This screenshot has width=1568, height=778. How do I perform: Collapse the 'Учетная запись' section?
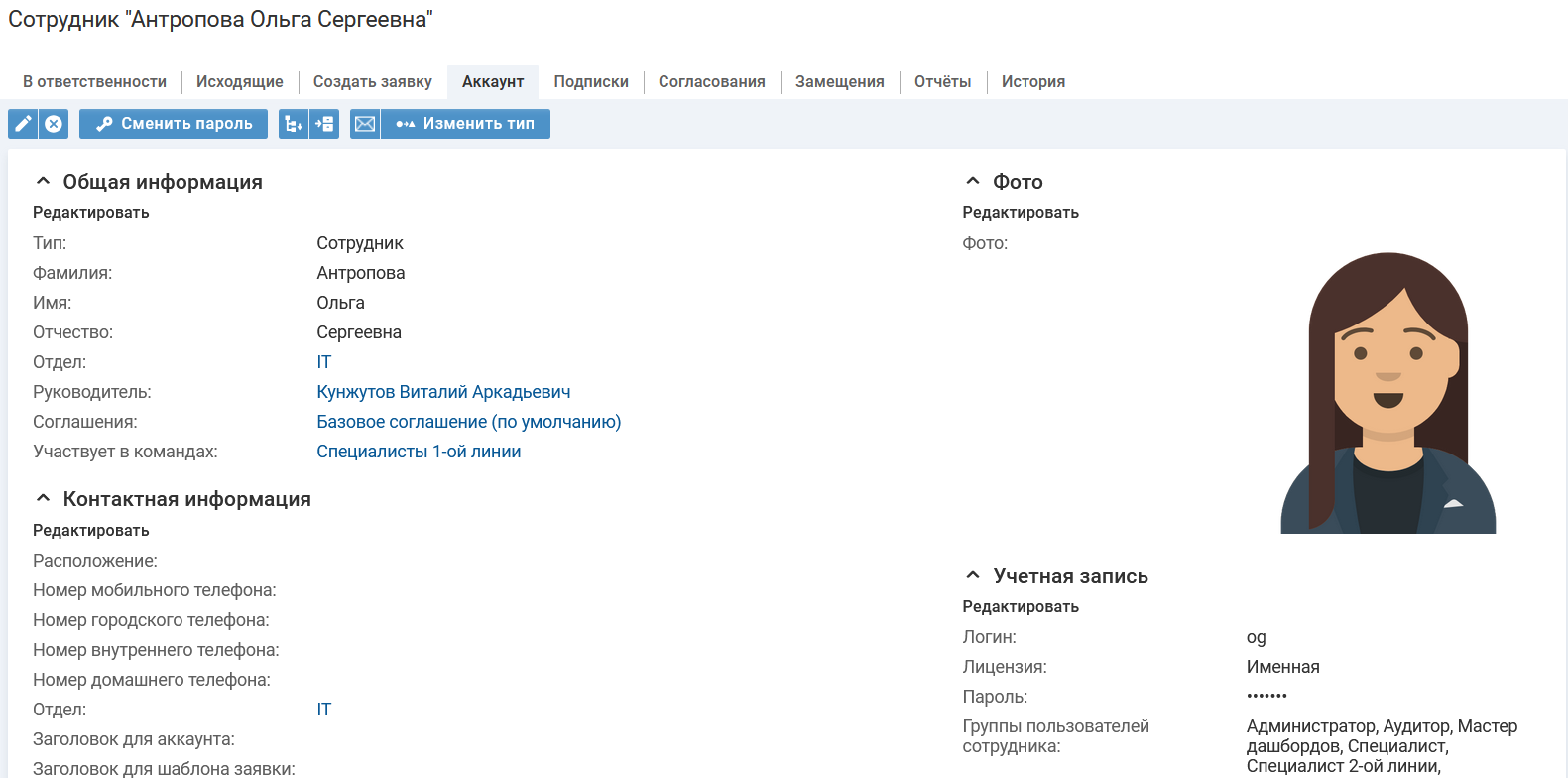pyautogui.click(x=973, y=575)
